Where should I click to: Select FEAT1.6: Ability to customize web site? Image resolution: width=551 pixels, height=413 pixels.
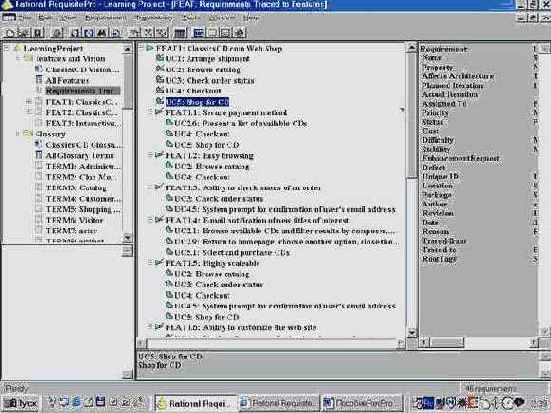241,327
